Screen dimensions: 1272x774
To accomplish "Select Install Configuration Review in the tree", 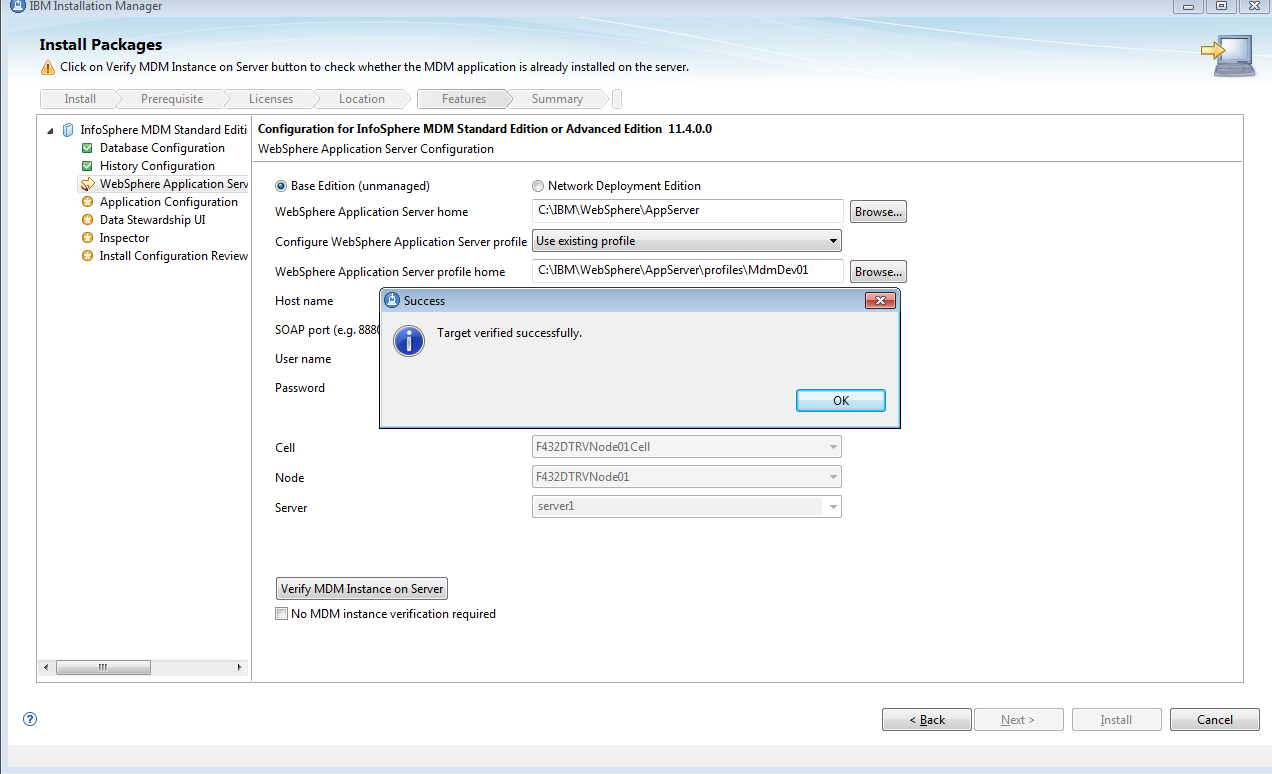I will click(x=174, y=256).
